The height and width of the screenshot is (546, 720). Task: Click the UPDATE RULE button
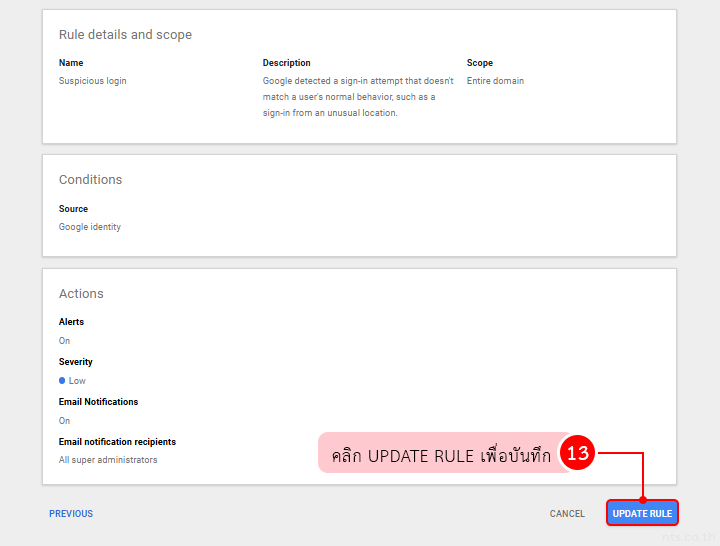point(642,513)
